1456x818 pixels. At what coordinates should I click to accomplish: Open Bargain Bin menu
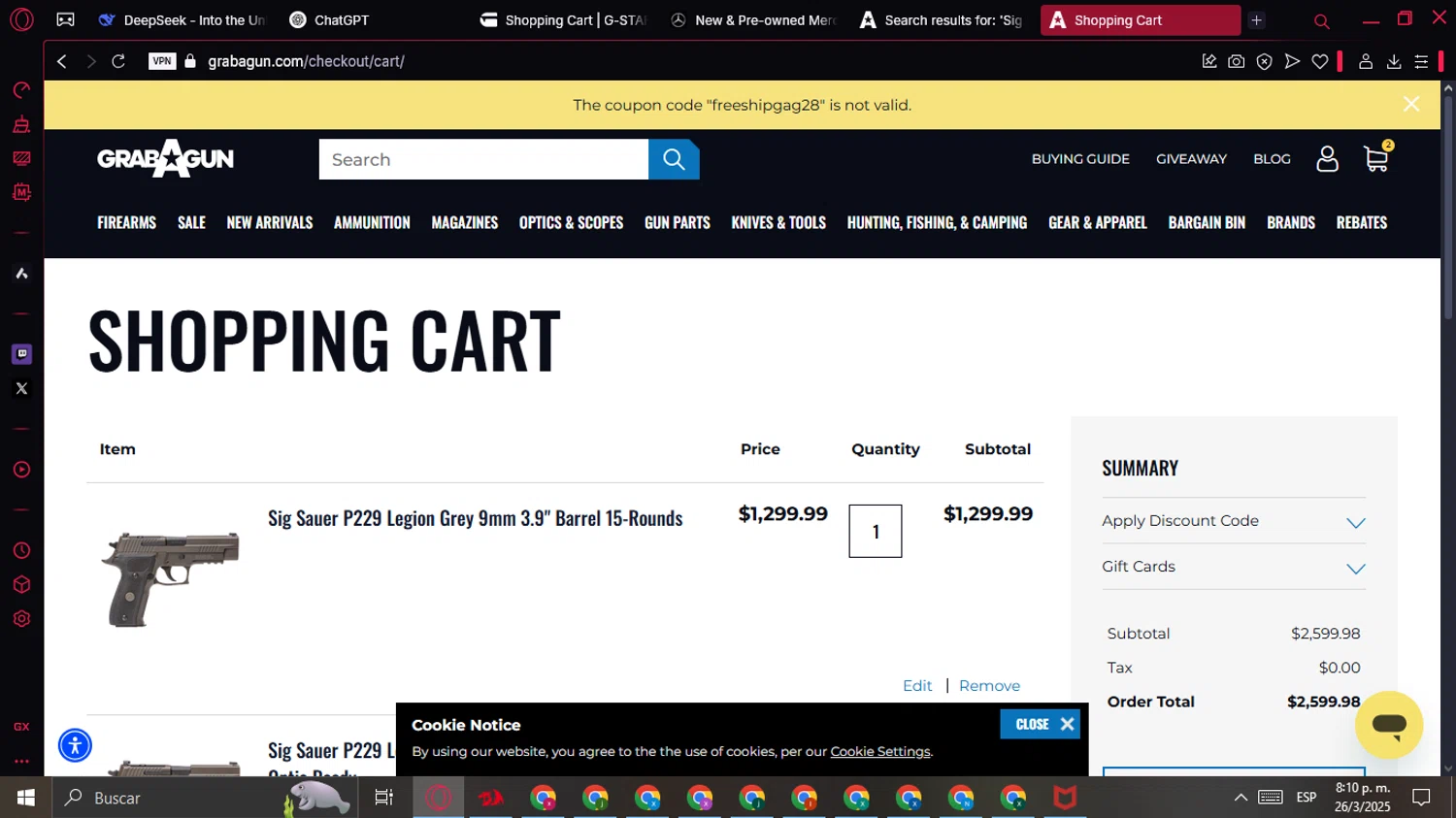point(1207,222)
